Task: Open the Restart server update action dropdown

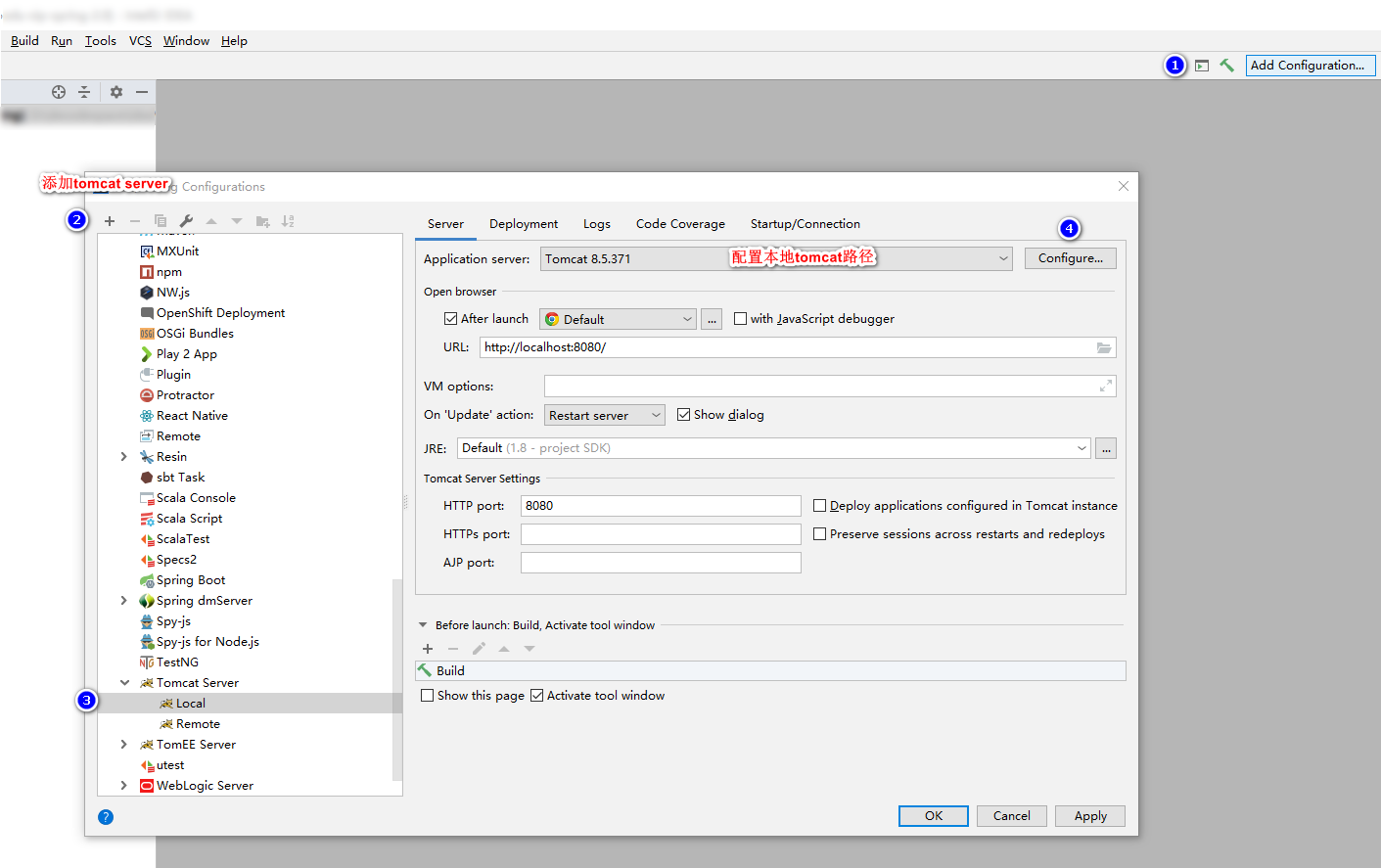Action: pyautogui.click(x=604, y=415)
